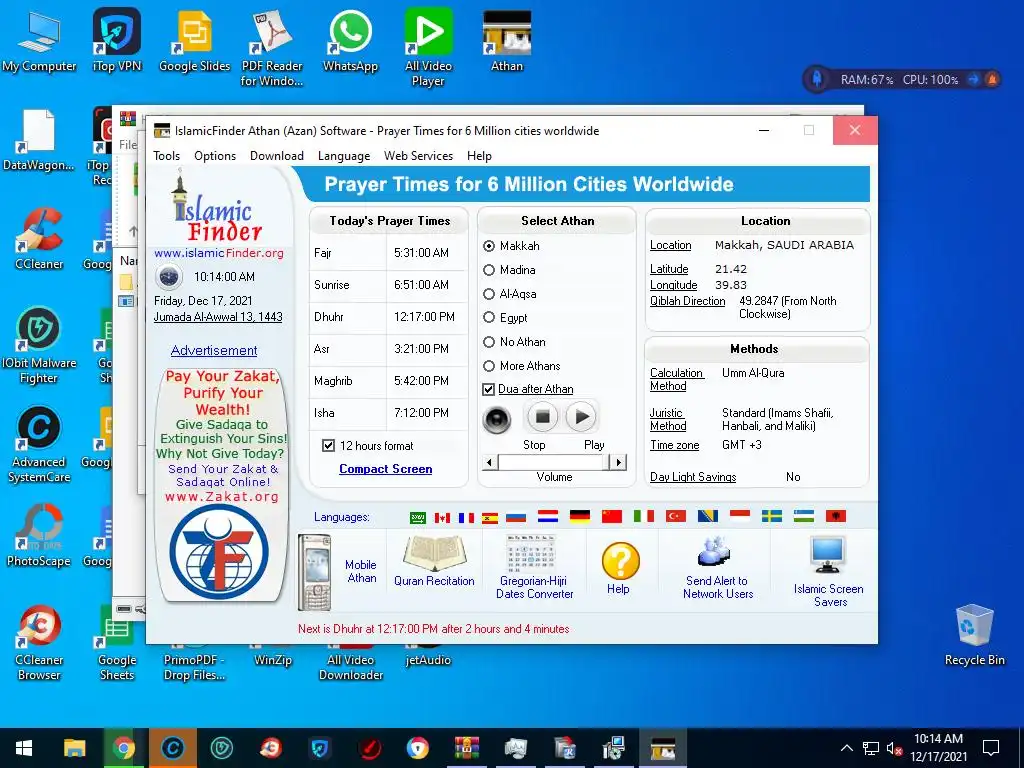Choose the Turkish flag language
1024x768 pixels.
pos(676,517)
